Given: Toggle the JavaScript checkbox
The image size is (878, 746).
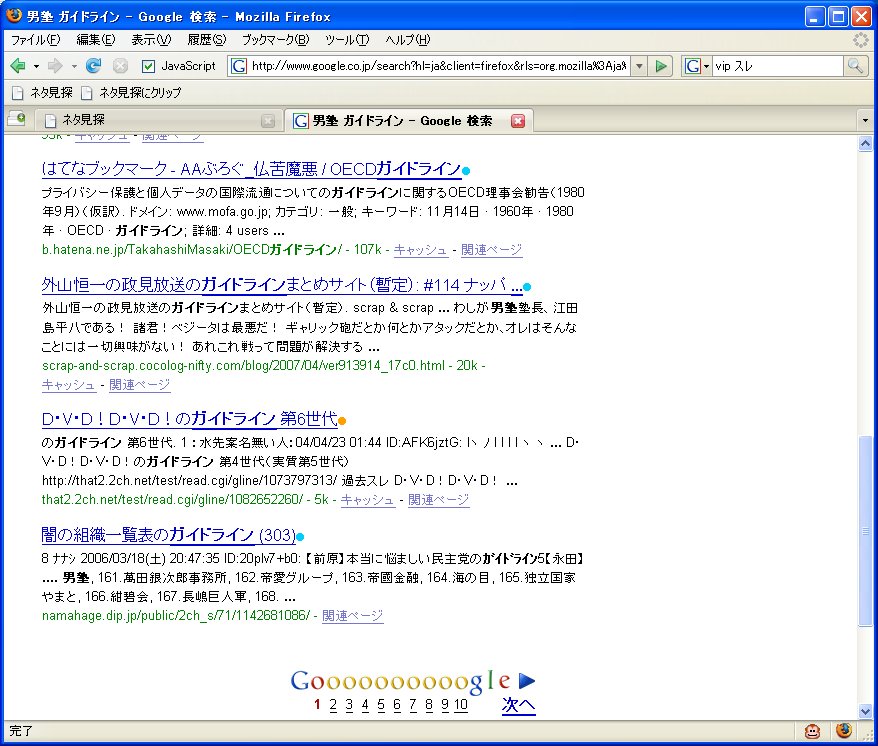Looking at the screenshot, I should pos(148,66).
